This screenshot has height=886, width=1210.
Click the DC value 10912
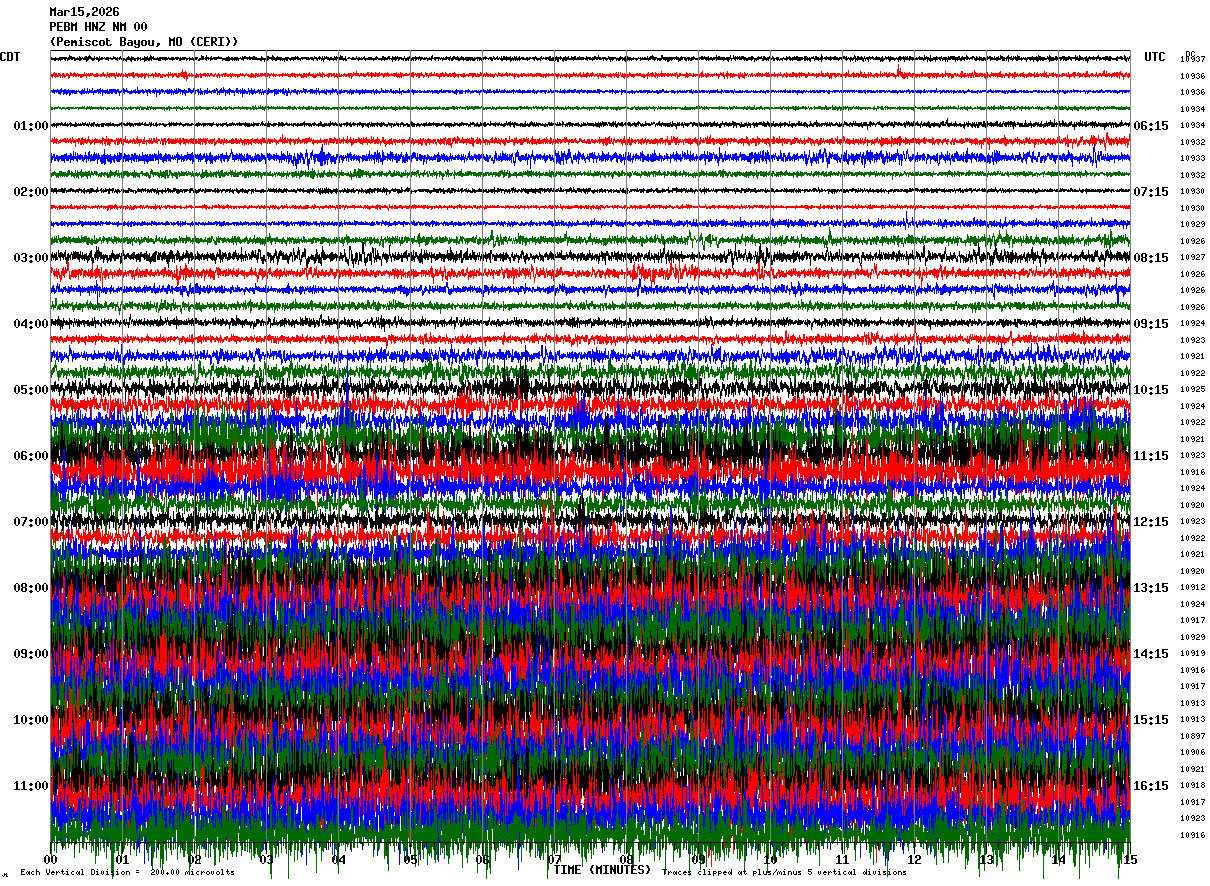(1192, 587)
